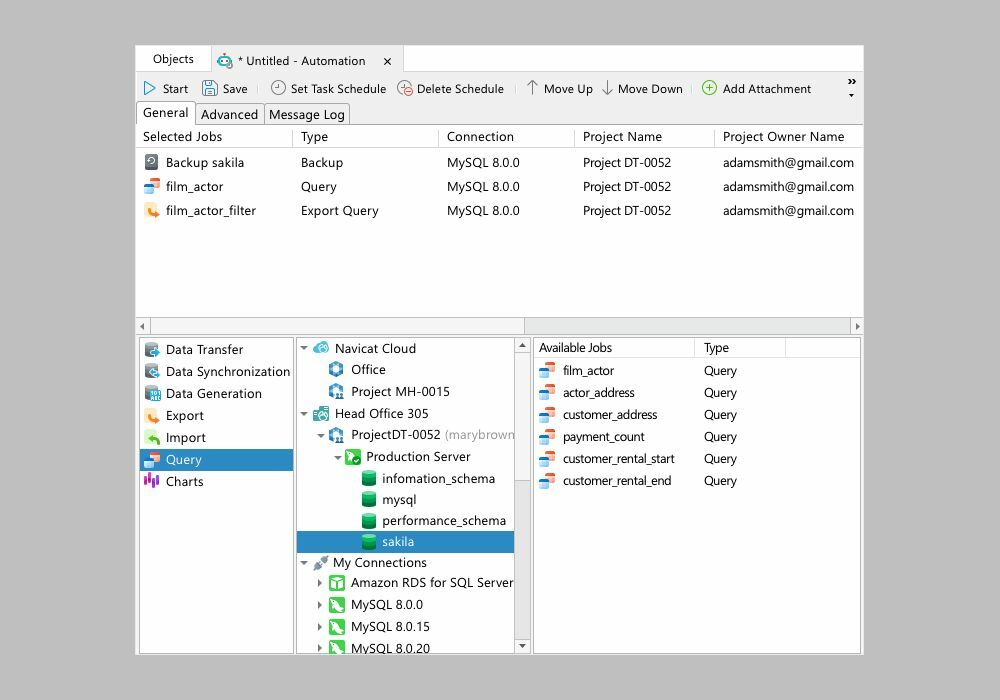
Task: Click the mysql database icon
Action: (369, 499)
